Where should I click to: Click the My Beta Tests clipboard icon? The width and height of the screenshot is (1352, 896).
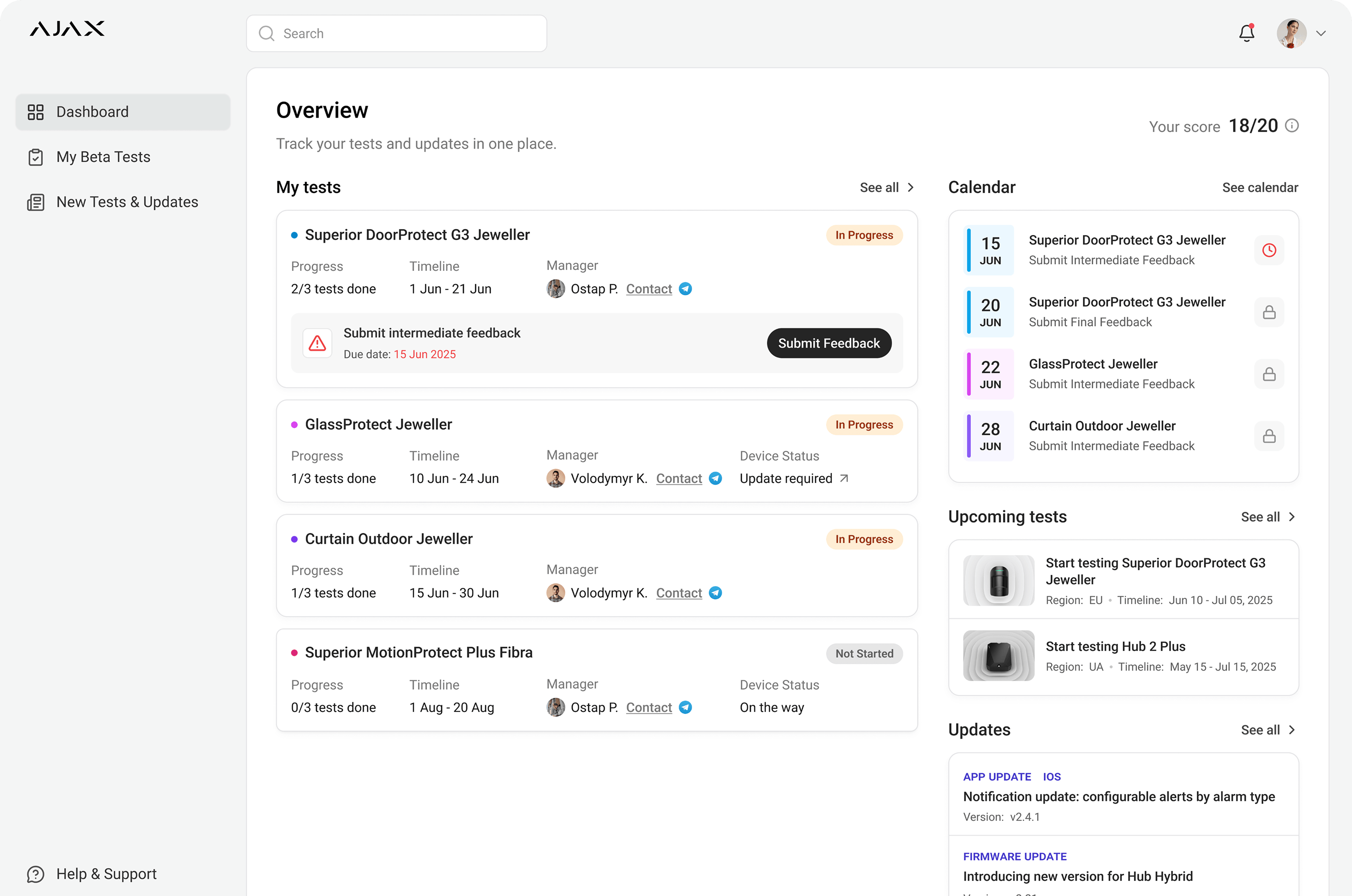[35, 157]
